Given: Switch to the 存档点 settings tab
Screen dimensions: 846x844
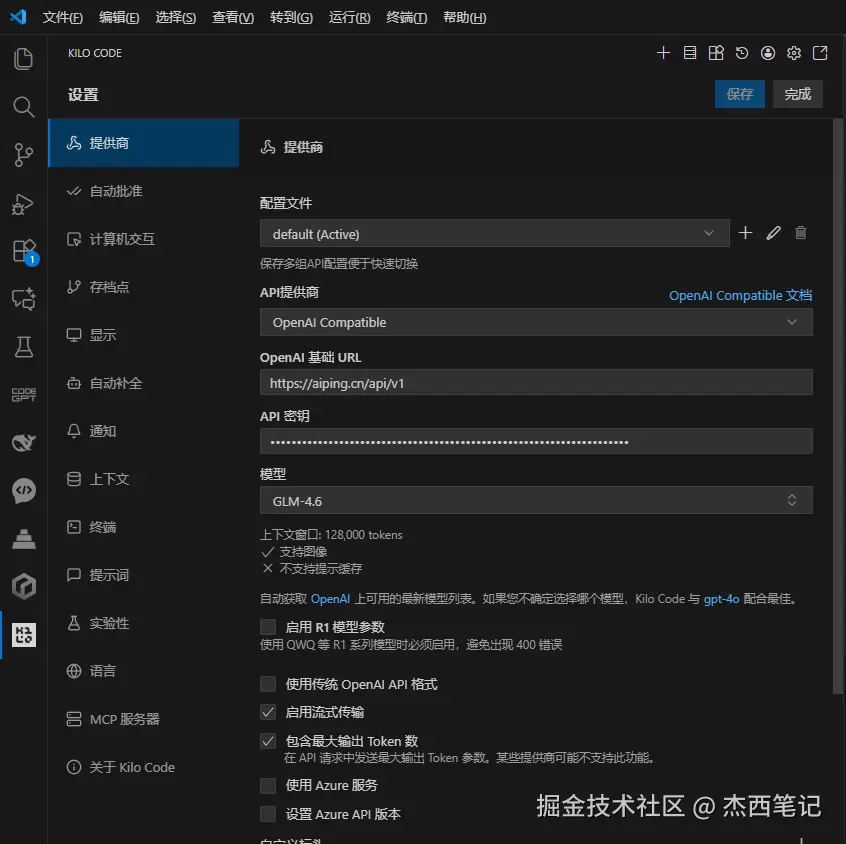Looking at the screenshot, I should pyautogui.click(x=144, y=287).
